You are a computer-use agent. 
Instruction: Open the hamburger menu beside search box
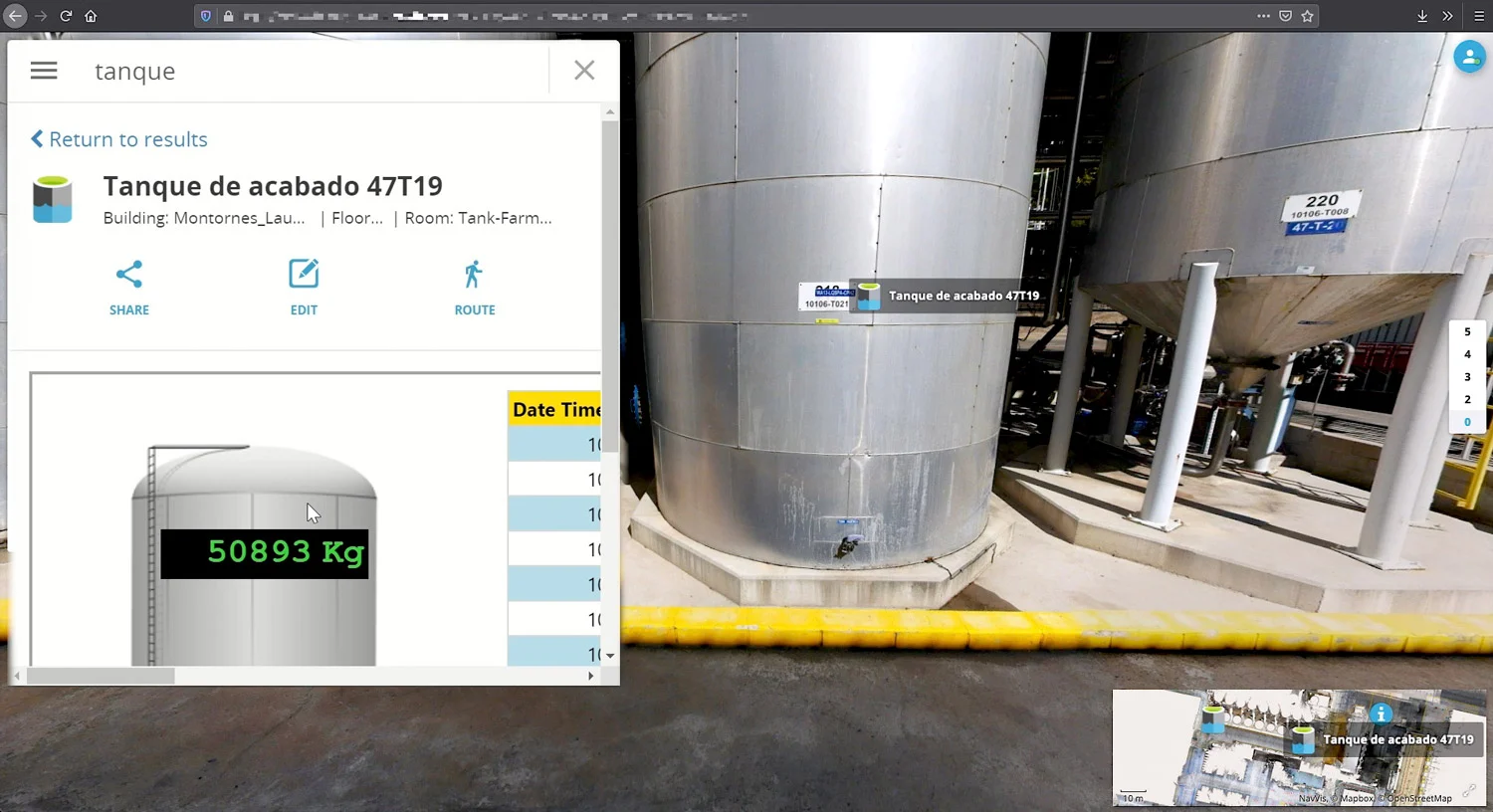44,71
